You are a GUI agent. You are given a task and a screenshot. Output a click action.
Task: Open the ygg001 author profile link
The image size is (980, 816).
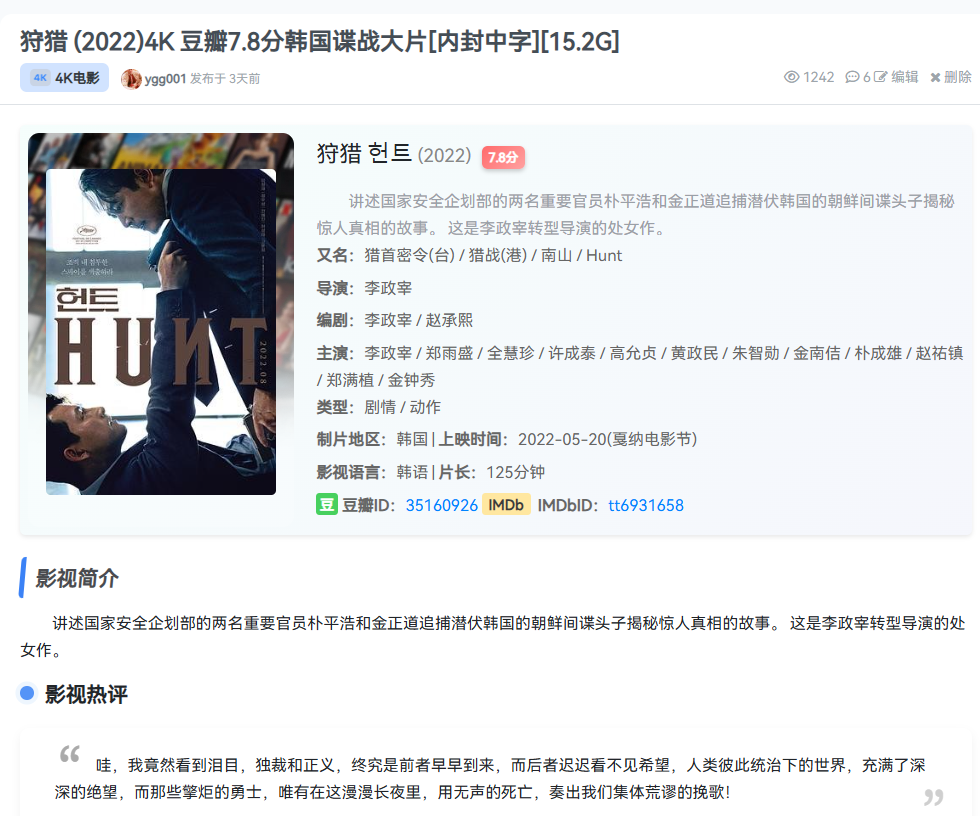pos(165,79)
